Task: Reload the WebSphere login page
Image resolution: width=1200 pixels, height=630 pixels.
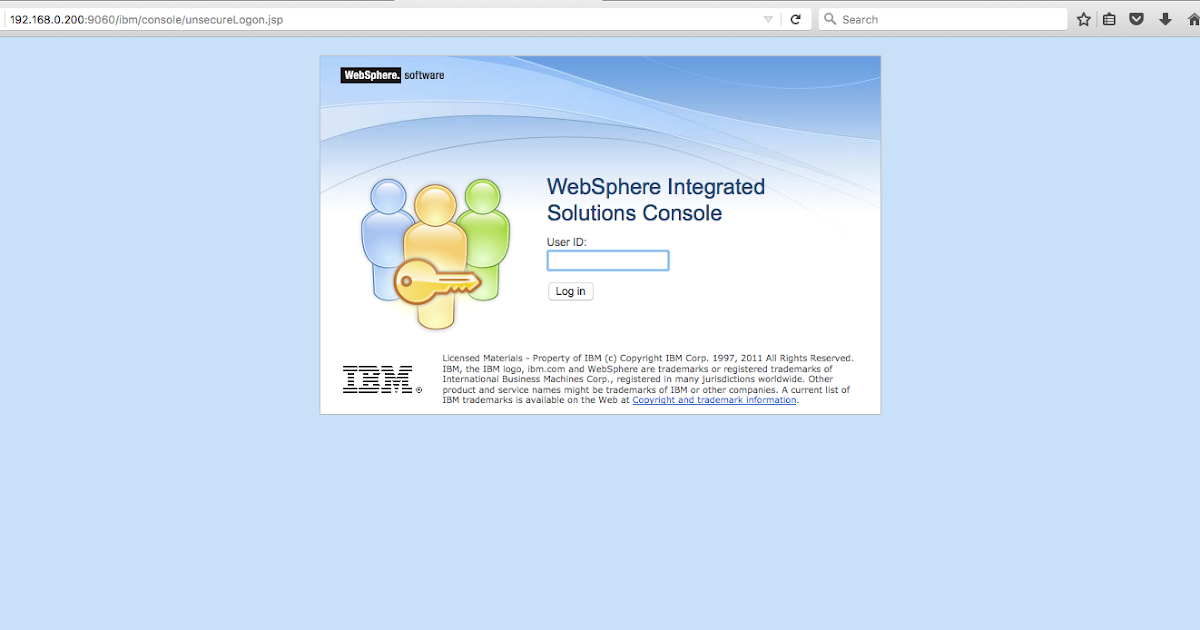Action: click(x=795, y=18)
